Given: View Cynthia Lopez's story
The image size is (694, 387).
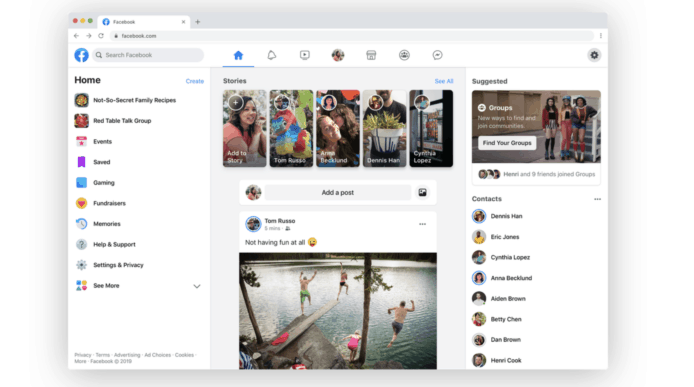Looking at the screenshot, I should click(431, 128).
